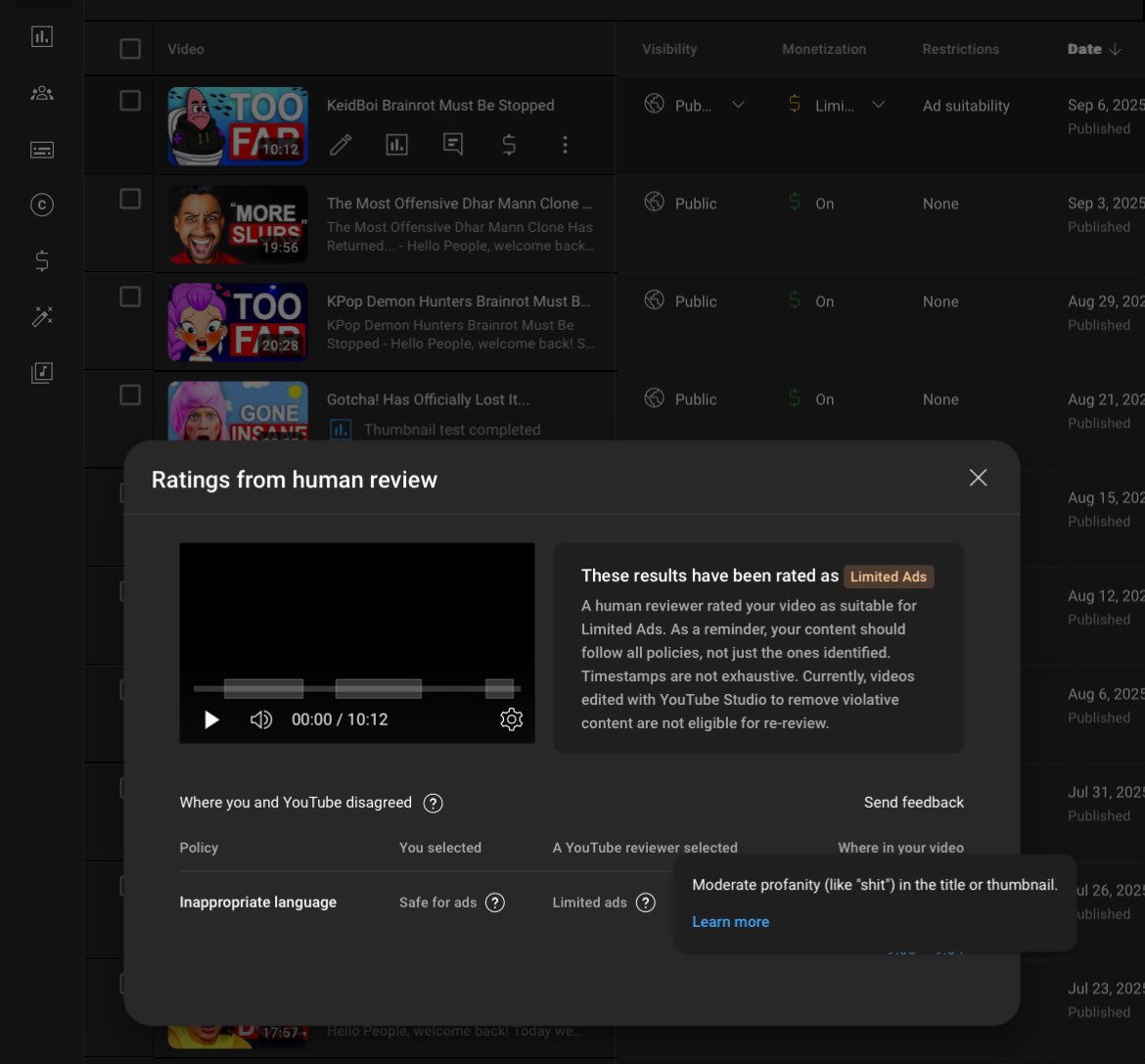This screenshot has width=1145, height=1064.
Task: Click 'None' restriction for KPop Demon Hunters video
Action: pyautogui.click(x=940, y=301)
